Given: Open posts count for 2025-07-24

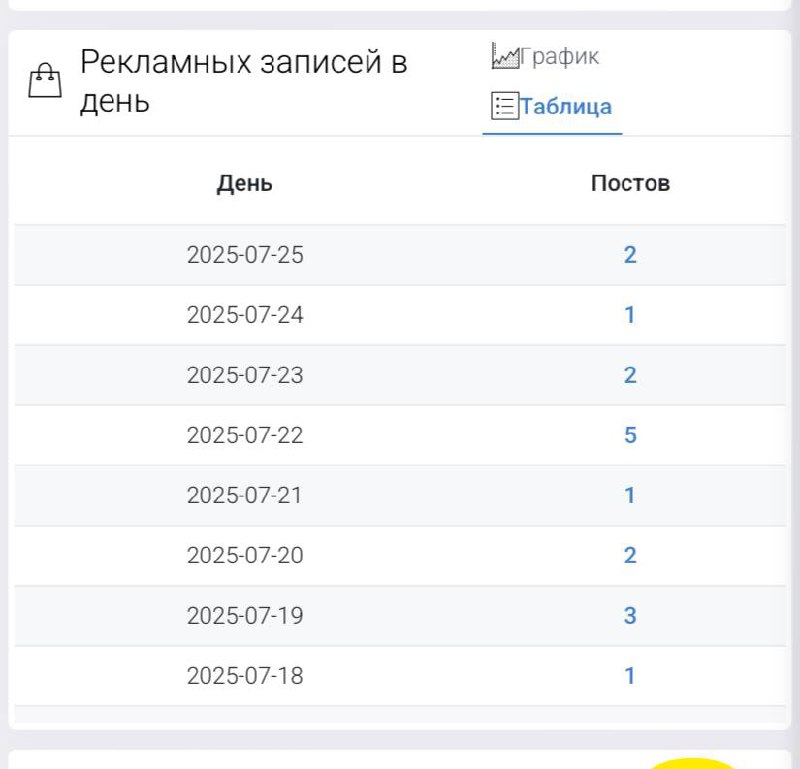Looking at the screenshot, I should pyautogui.click(x=630, y=315).
